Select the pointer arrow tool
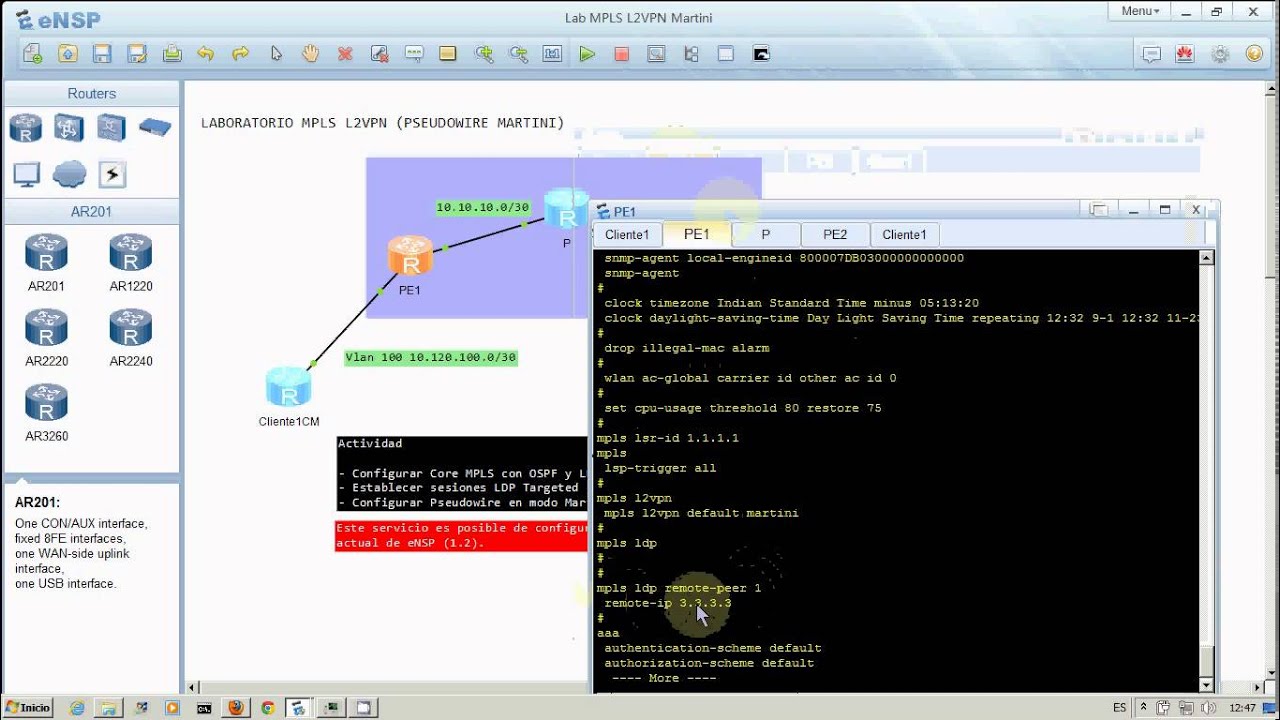The height and width of the screenshot is (720, 1280). tap(276, 54)
